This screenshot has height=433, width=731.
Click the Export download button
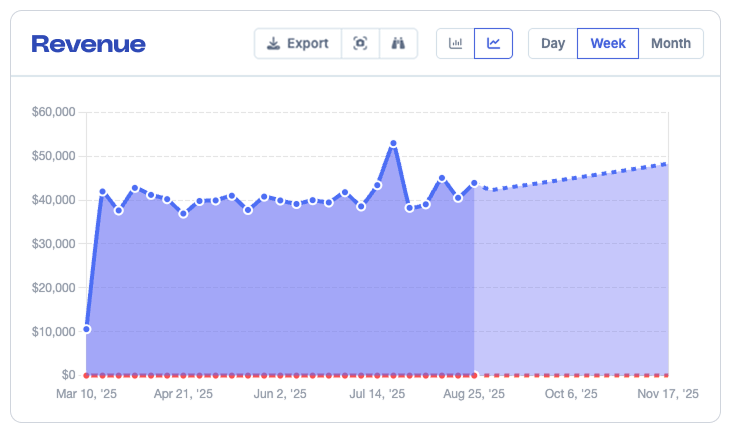297,44
